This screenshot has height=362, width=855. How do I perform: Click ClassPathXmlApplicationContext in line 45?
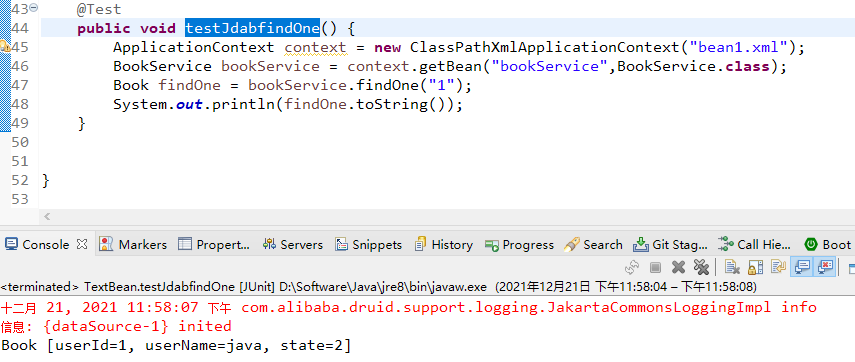544,47
